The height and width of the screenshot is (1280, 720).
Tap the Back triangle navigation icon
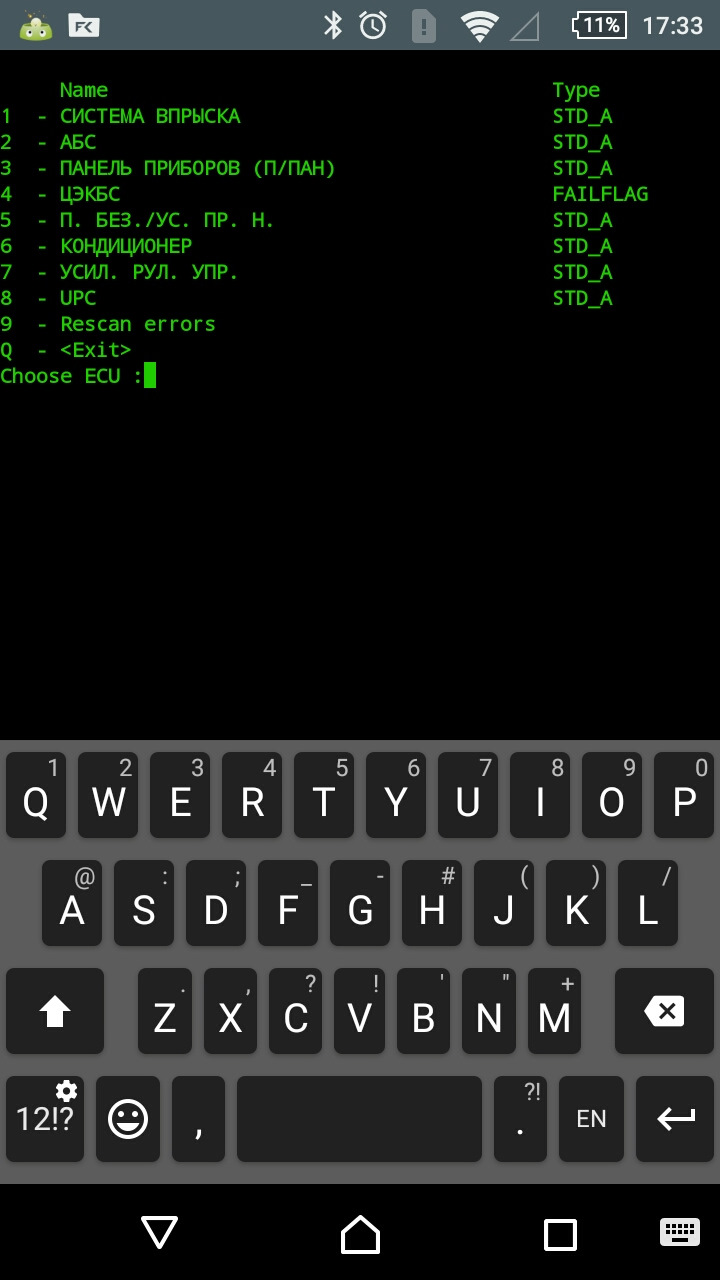(x=160, y=1233)
